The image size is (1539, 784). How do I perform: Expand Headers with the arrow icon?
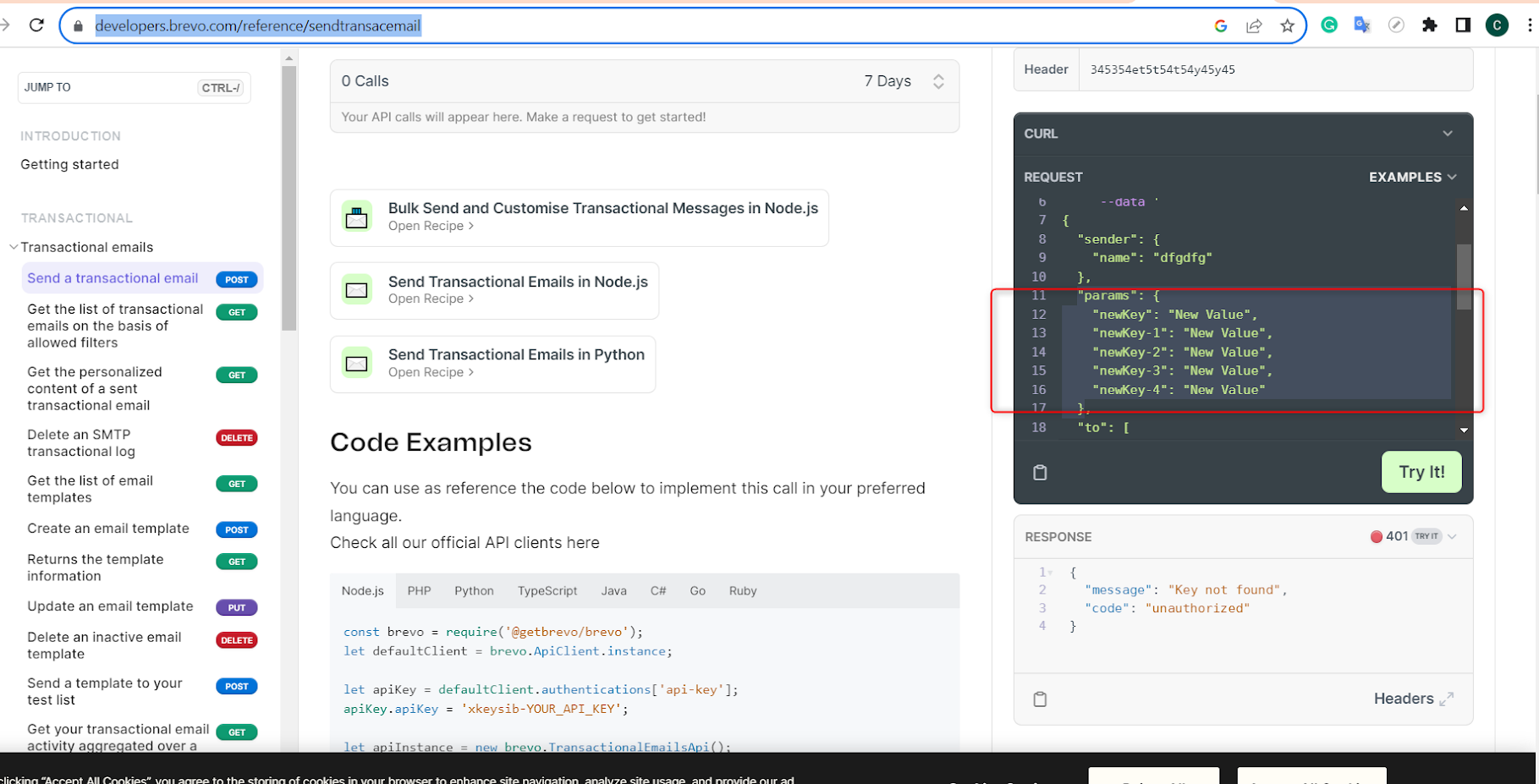pyautogui.click(x=1447, y=699)
